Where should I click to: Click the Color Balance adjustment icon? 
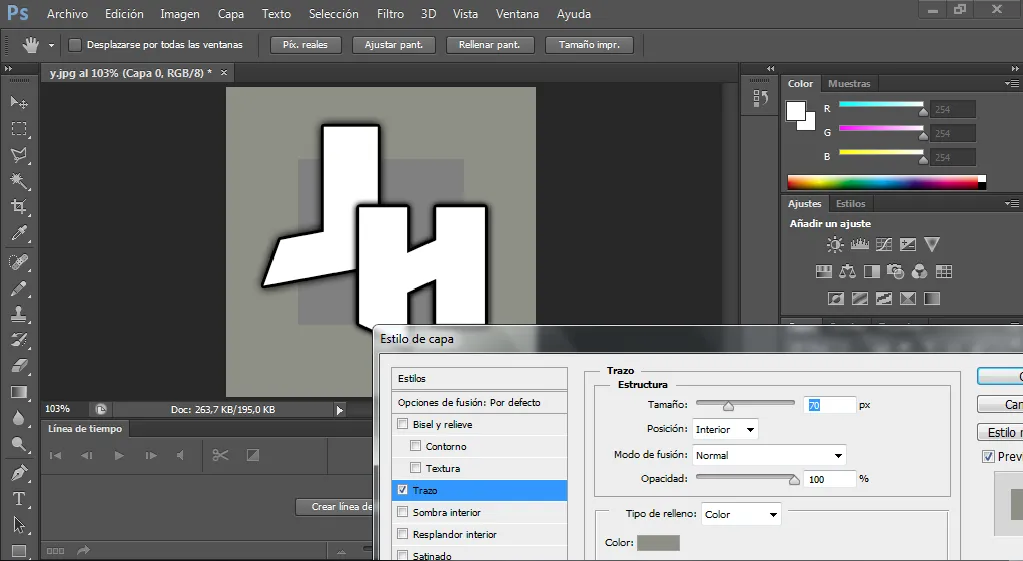[847, 271]
